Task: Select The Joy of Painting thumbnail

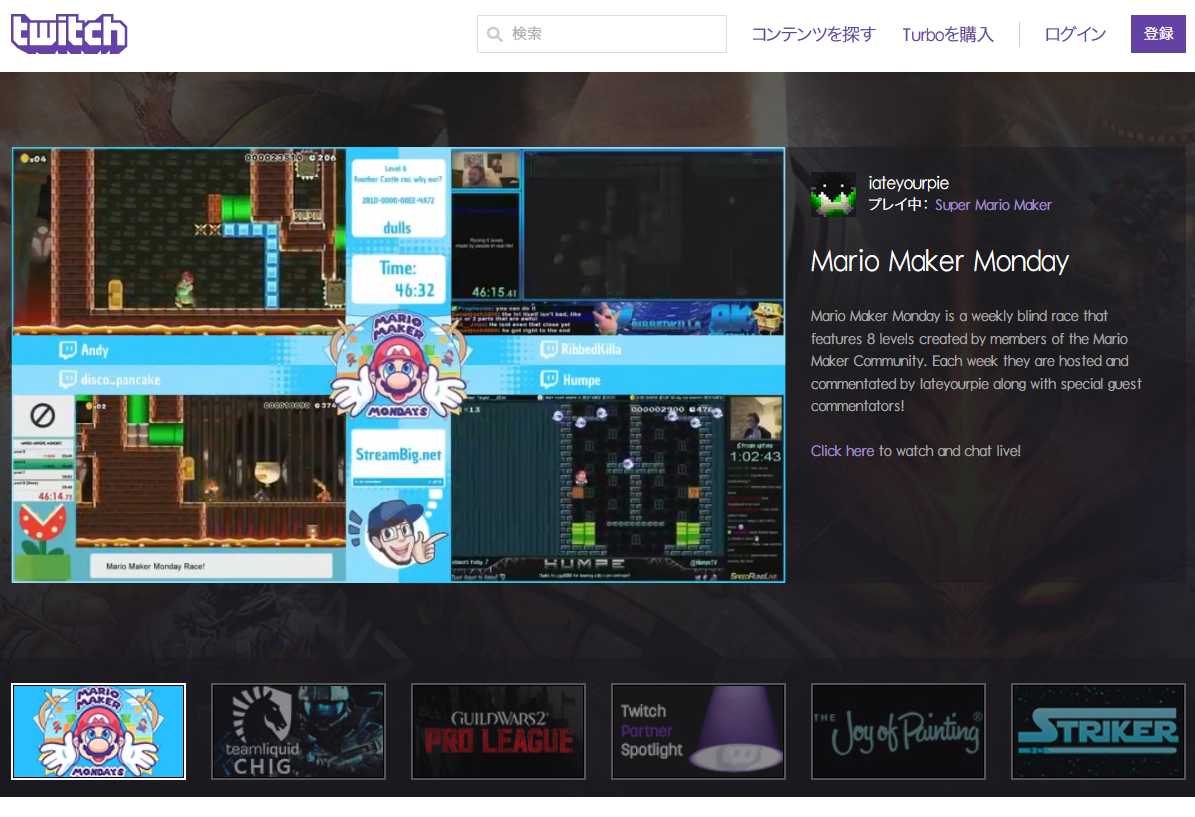Action: pos(899,732)
